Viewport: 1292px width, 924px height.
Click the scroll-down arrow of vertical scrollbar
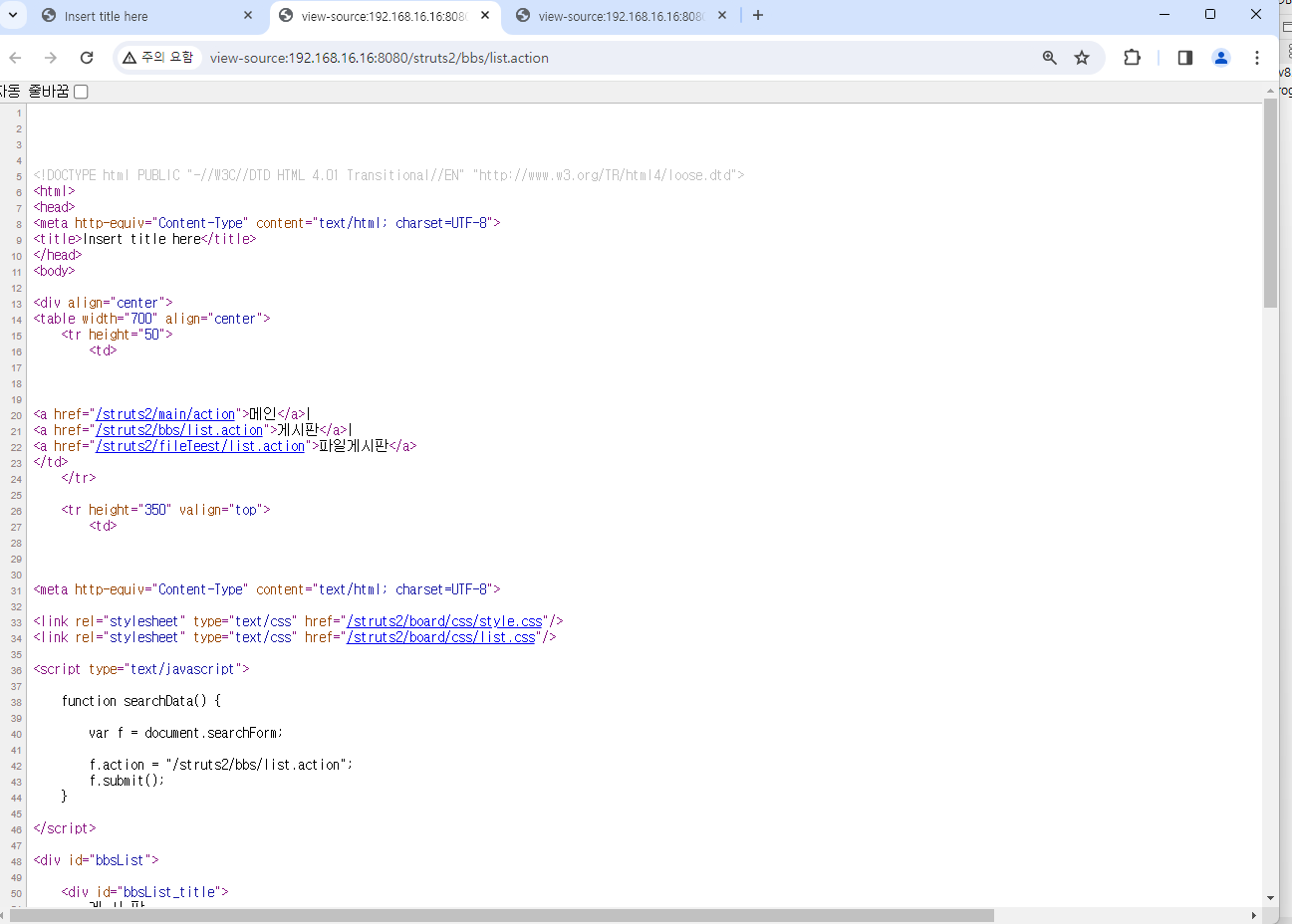pos(1270,898)
